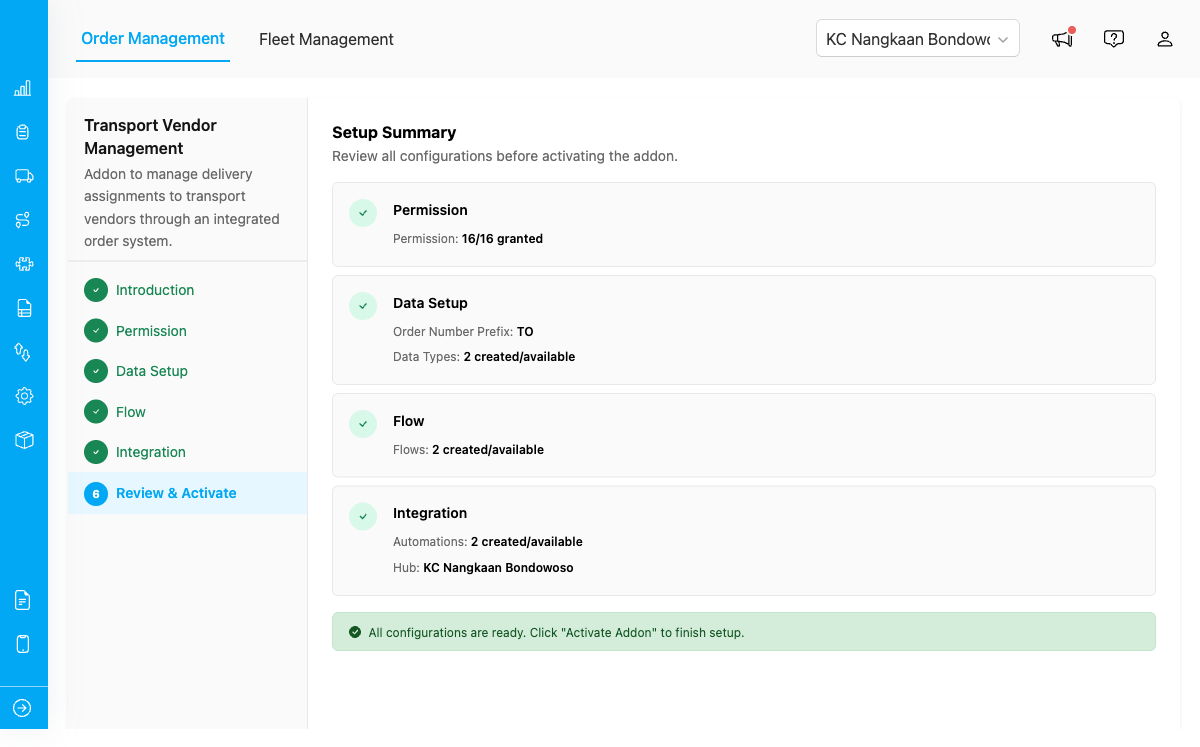The image size is (1200, 747).
Task: Open the package box sidebar icon
Action: point(23,440)
